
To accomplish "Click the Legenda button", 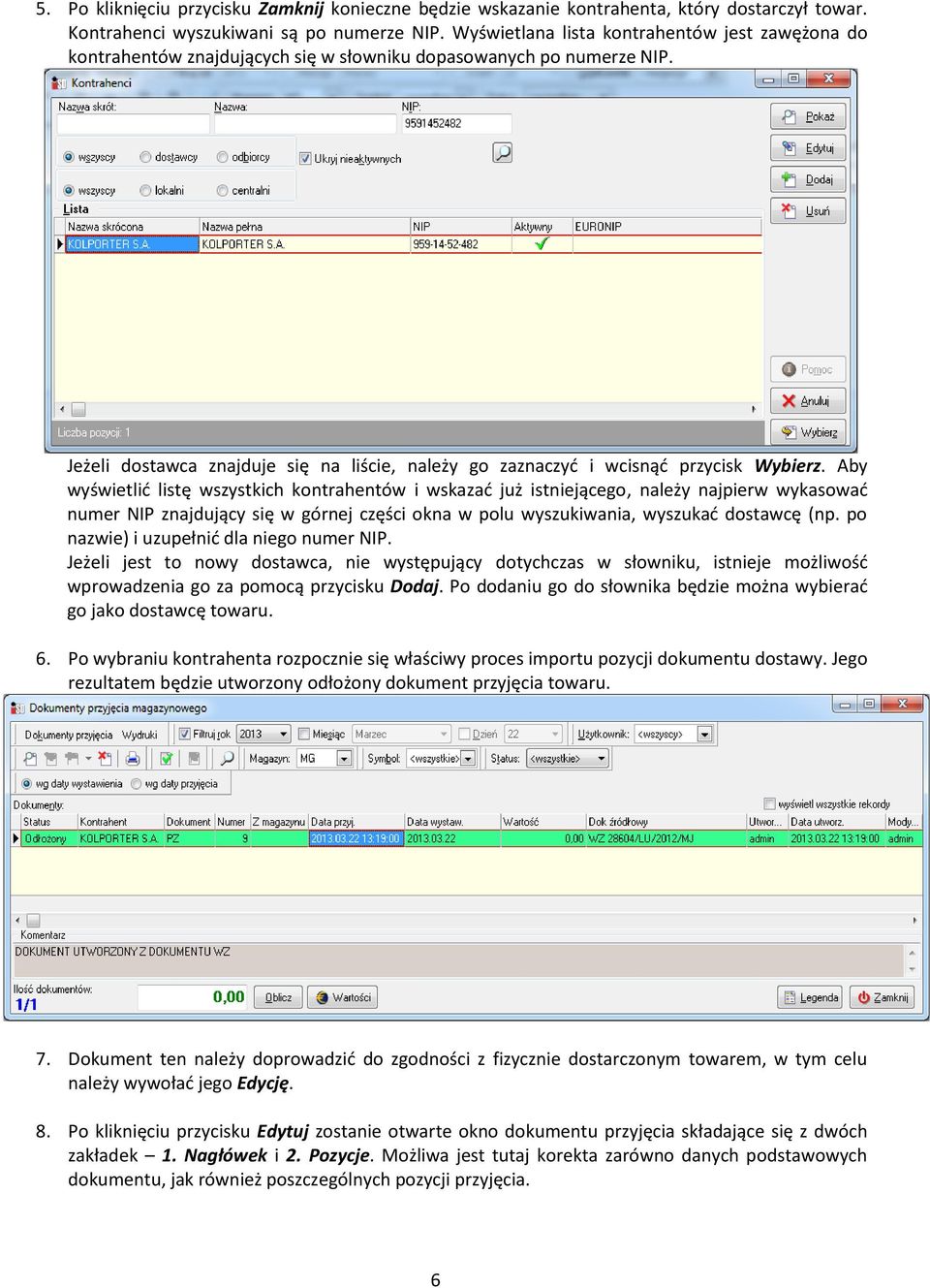I will pos(812,997).
